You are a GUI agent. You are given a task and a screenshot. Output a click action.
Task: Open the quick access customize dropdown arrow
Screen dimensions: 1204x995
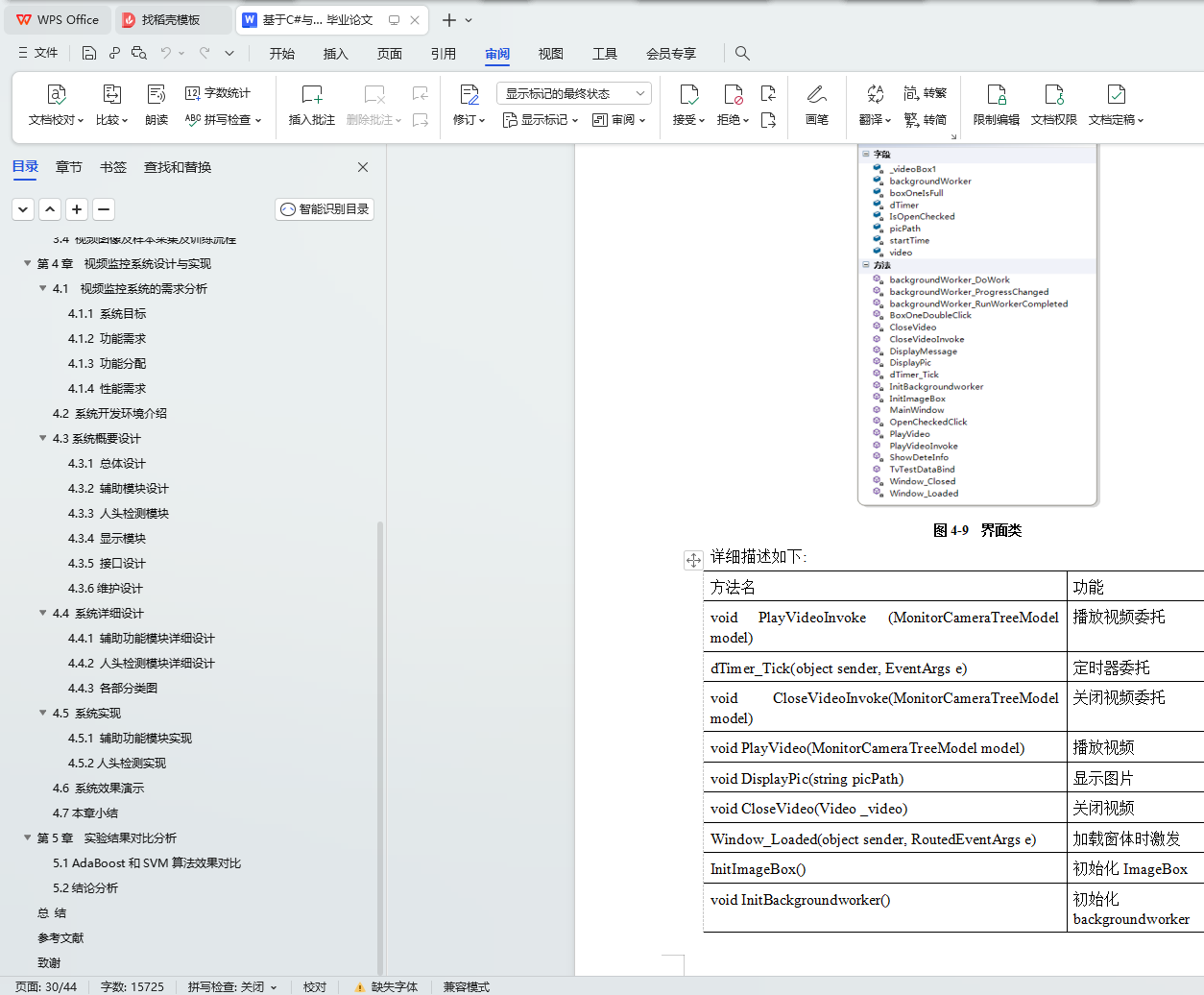click(x=229, y=53)
